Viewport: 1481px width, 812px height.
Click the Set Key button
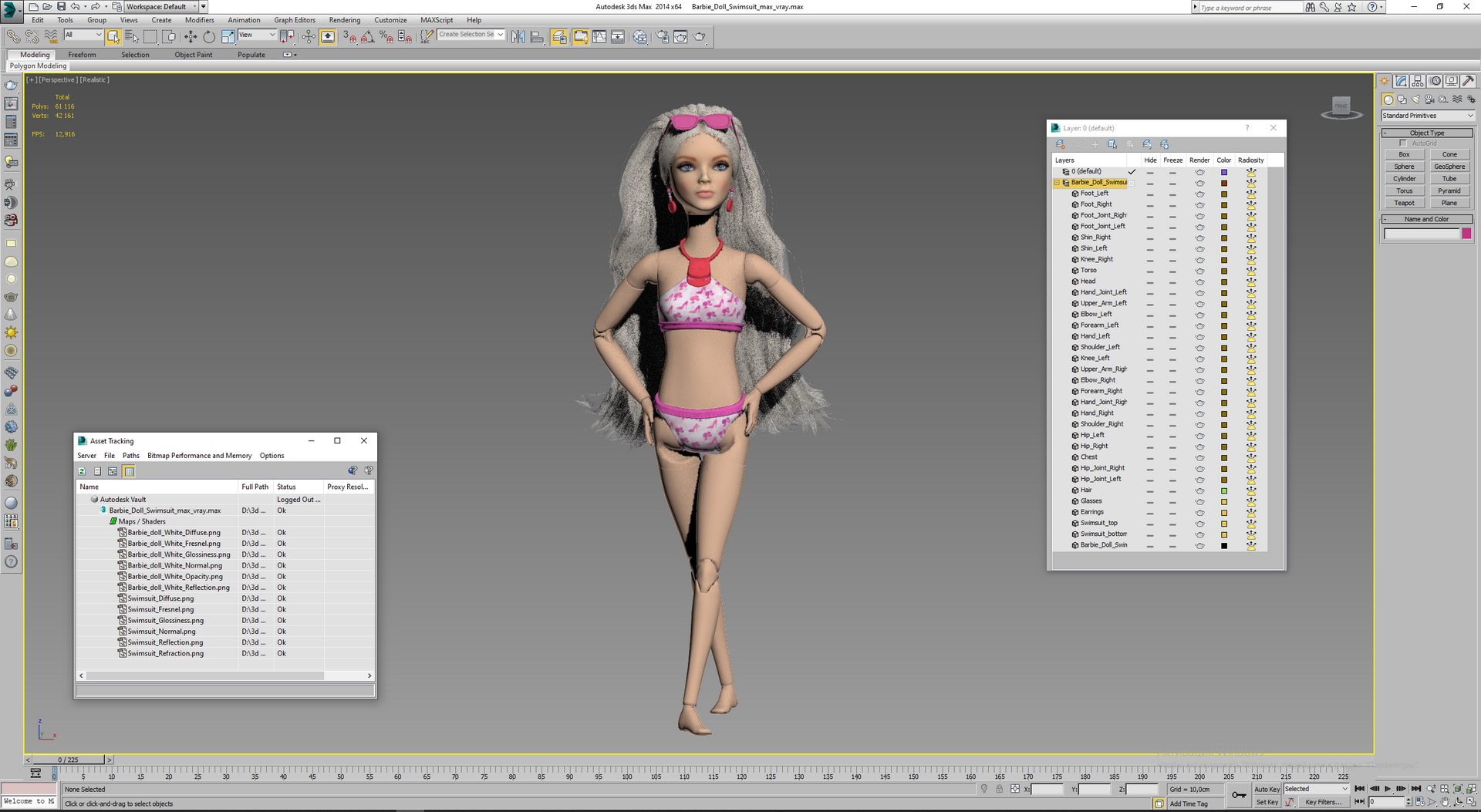point(1267,803)
